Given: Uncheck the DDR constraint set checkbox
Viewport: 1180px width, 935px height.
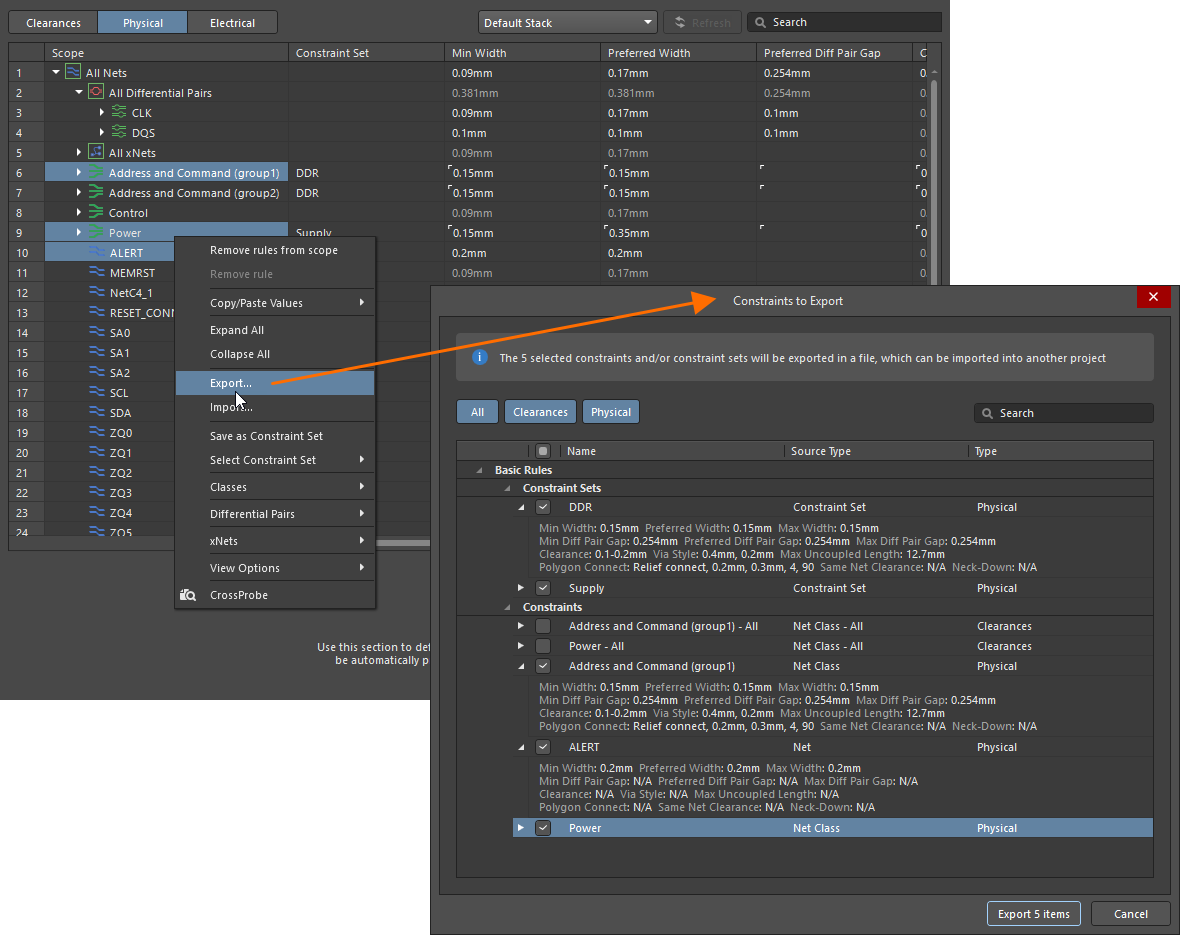Looking at the screenshot, I should pos(543,507).
